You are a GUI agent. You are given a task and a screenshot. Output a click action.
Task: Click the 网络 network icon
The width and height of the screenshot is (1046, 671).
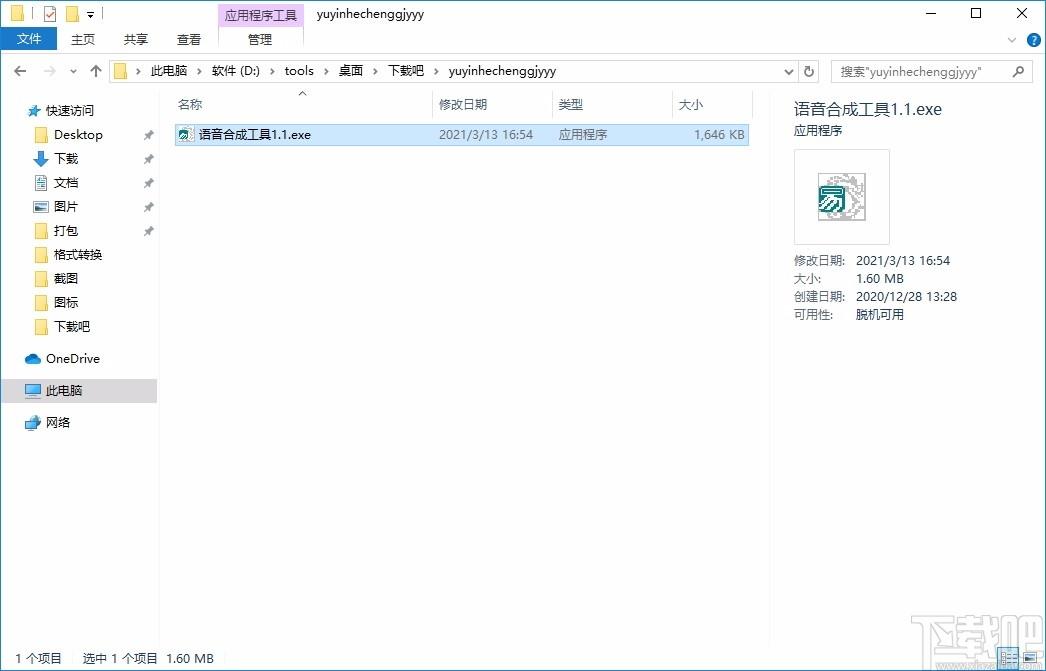(x=33, y=423)
